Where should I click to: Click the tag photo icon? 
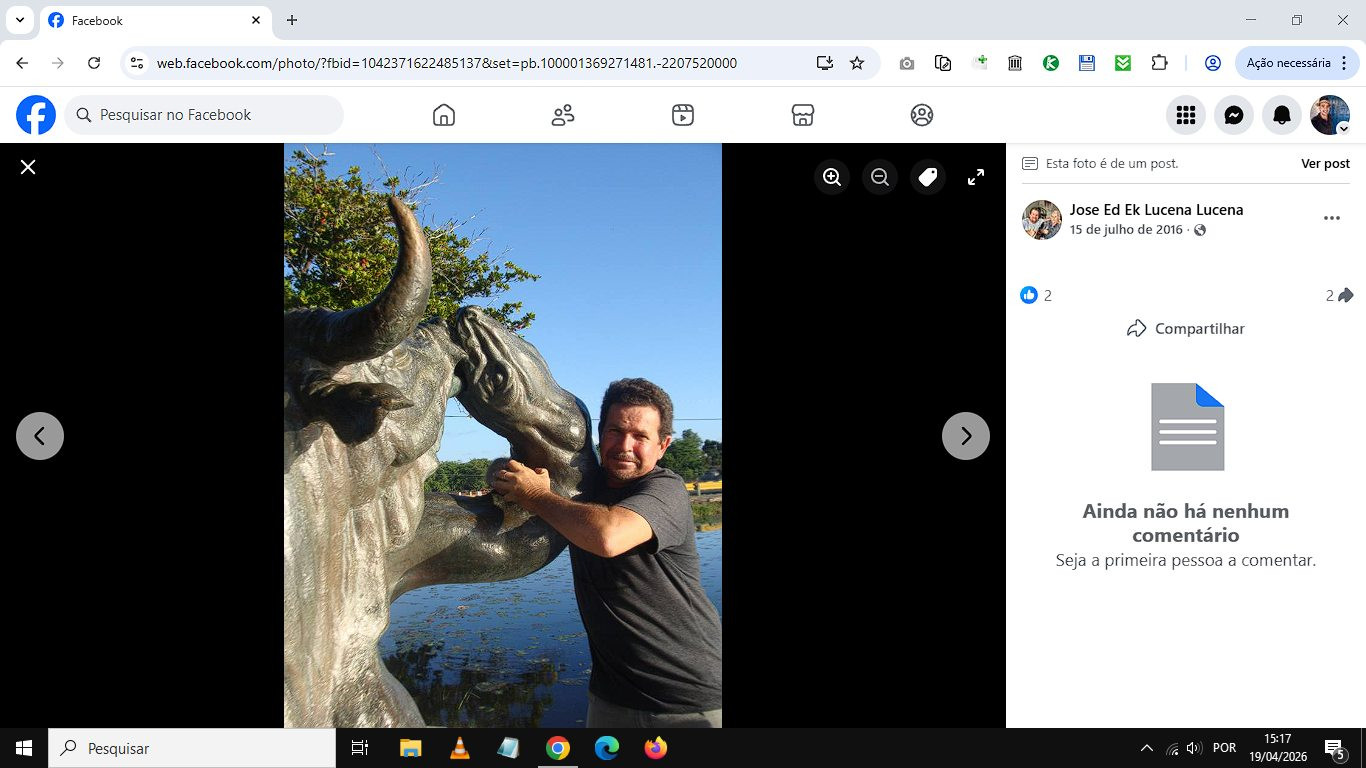click(x=928, y=177)
